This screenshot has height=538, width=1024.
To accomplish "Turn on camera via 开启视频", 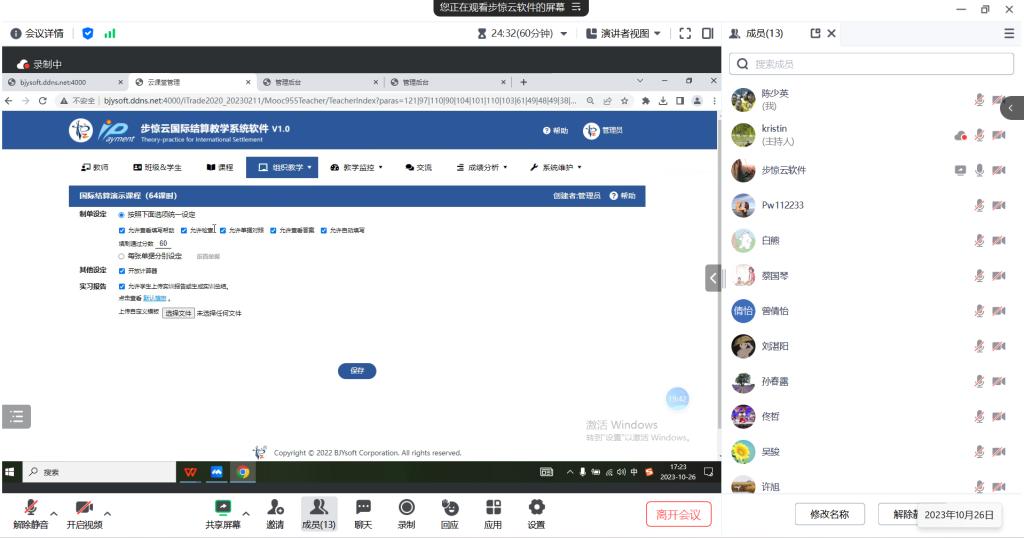I will coord(84,508).
